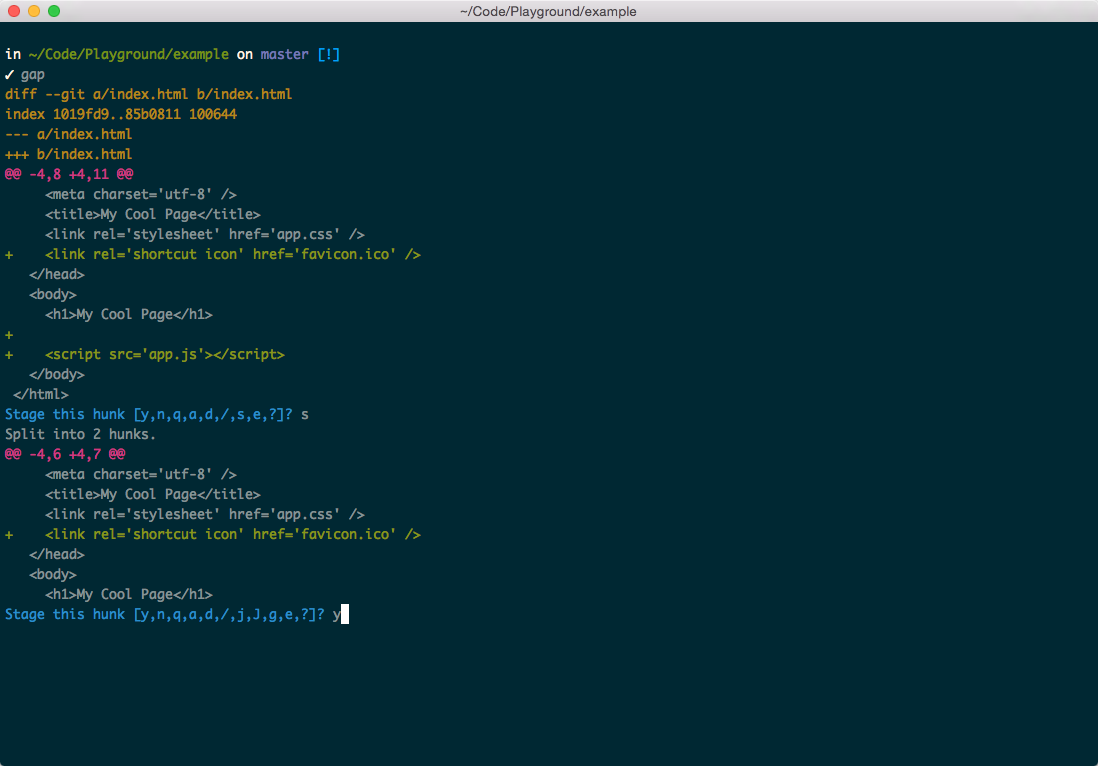
Task: Click added script src='app.js' line
Action: pyautogui.click(x=145, y=354)
